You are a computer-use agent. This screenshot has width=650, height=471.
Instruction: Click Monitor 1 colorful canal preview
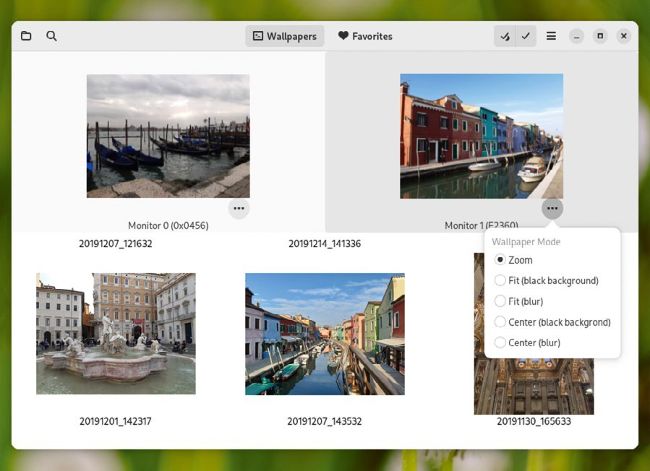click(x=481, y=136)
